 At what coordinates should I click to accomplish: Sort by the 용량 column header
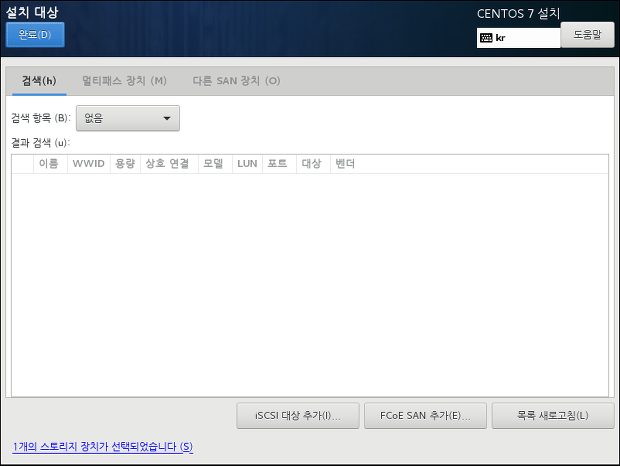pos(125,164)
